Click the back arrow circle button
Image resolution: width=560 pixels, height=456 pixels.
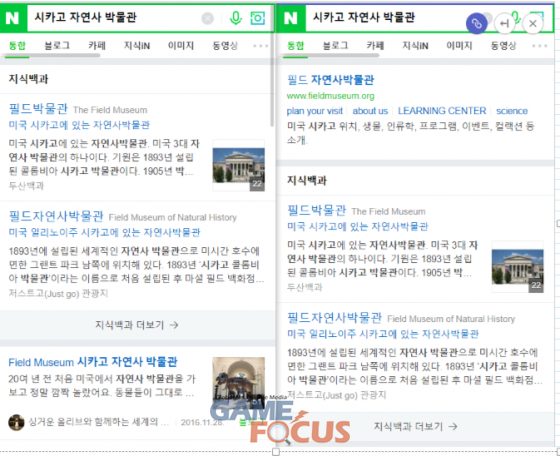point(504,24)
